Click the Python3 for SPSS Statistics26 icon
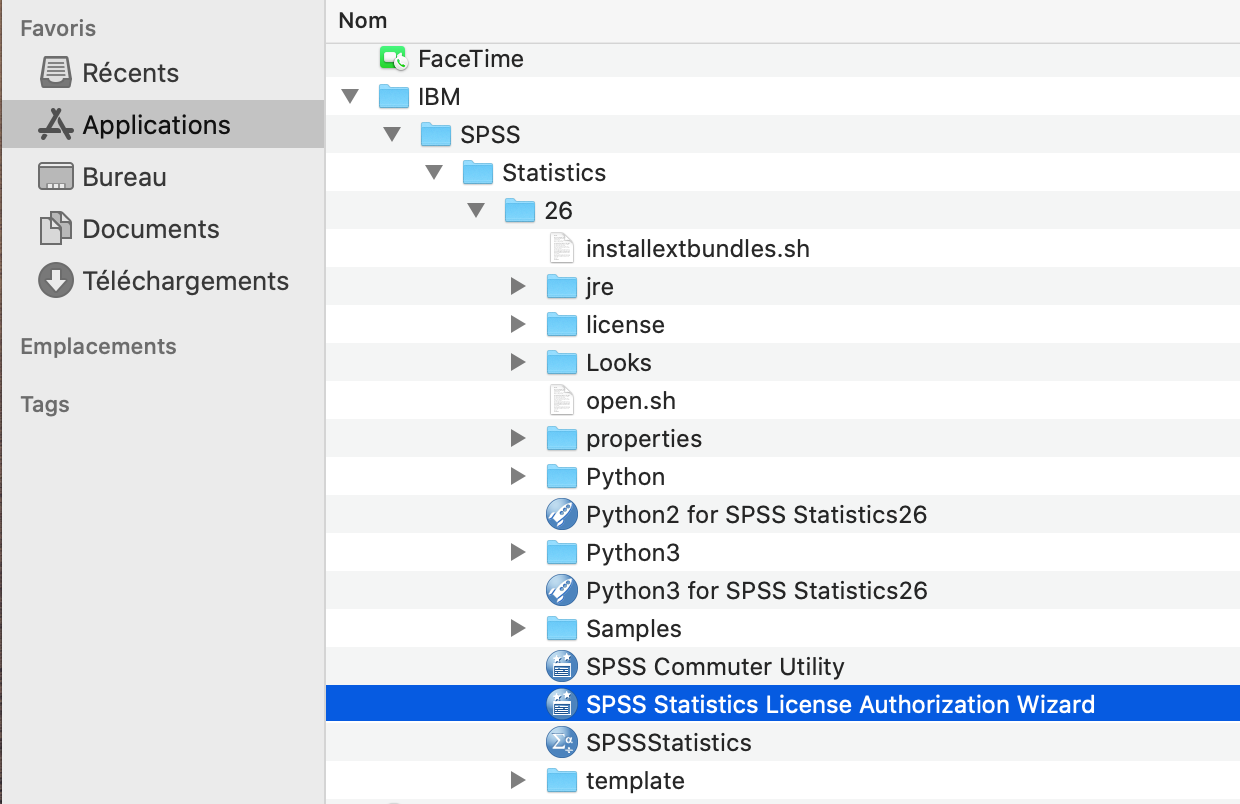 click(x=562, y=590)
